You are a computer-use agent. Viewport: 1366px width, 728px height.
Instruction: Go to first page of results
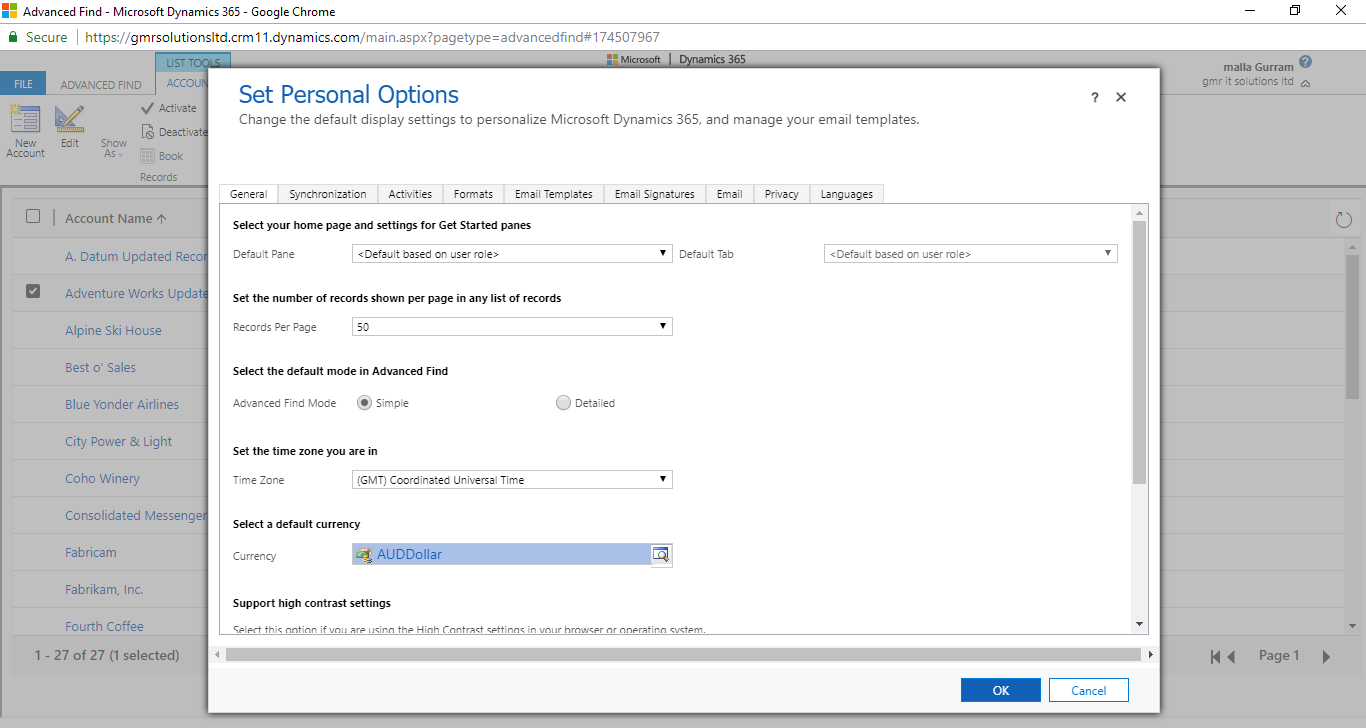[1215, 656]
